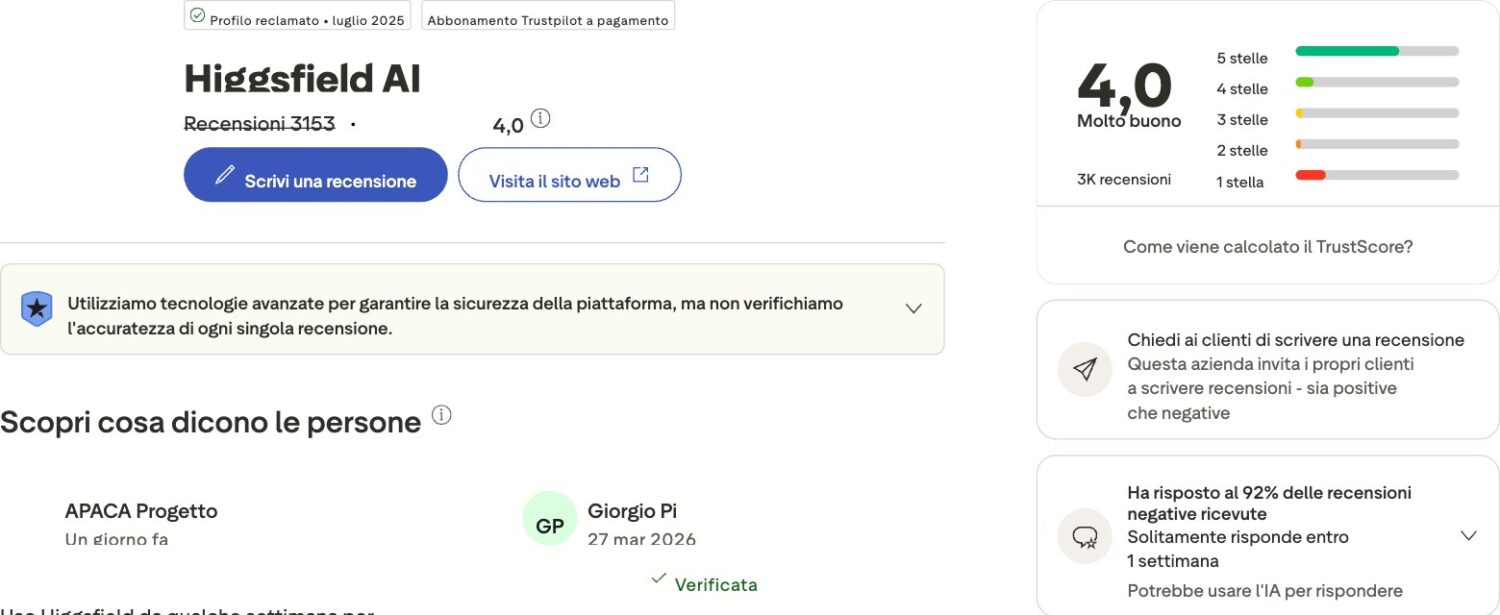Click the paper plane icon in the invite card
Screen dimensions: 1500x615
[x=1085, y=369]
